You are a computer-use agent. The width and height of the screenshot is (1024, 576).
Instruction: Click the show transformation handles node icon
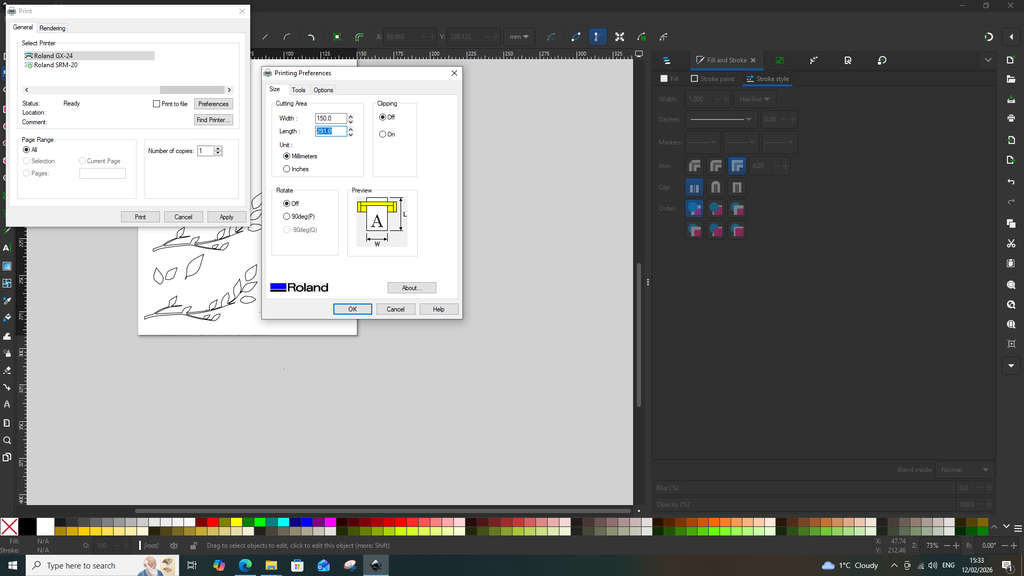(x=619, y=37)
